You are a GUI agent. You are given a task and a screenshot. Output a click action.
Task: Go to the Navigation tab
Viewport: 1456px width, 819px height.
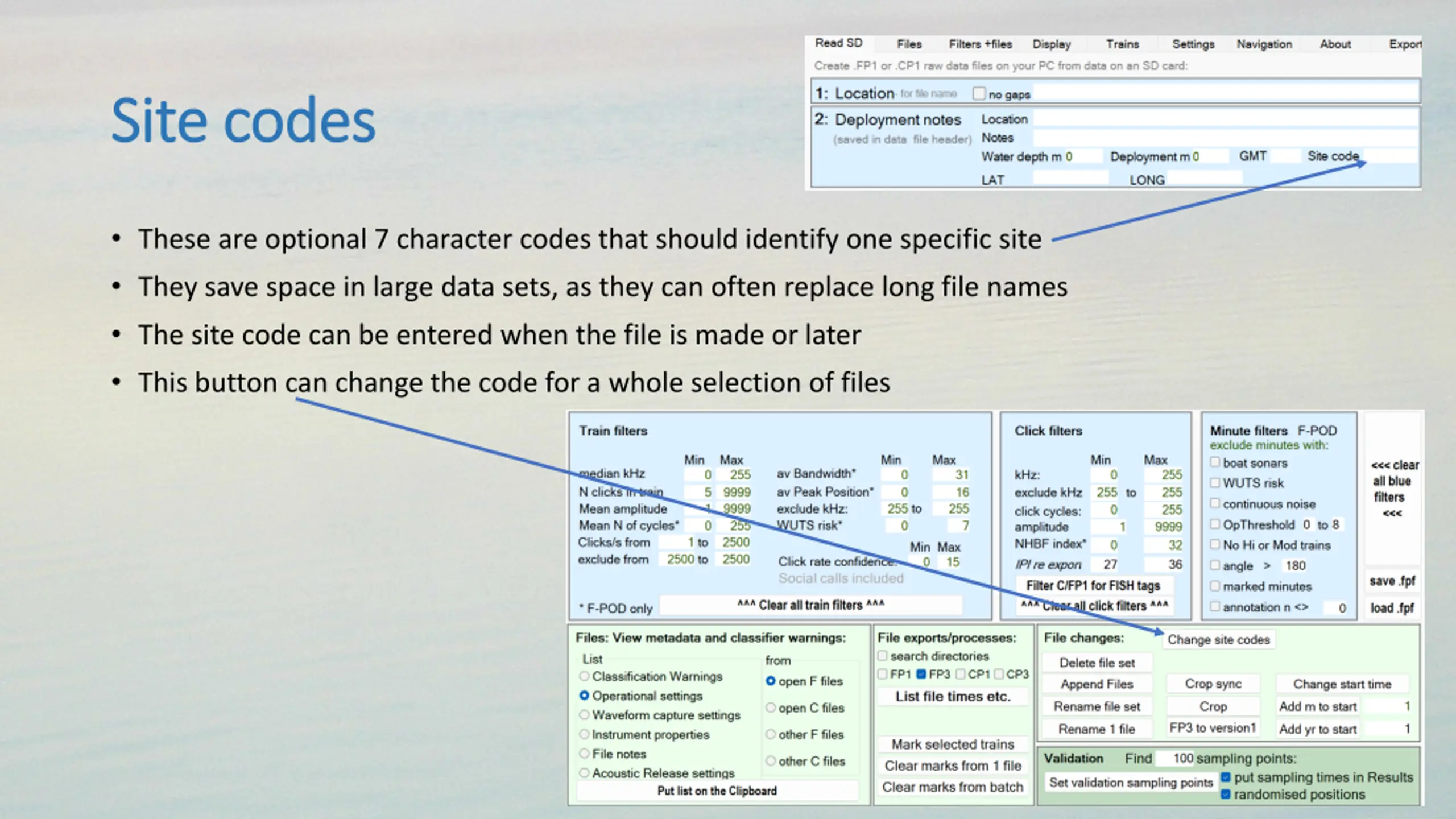(x=1264, y=44)
